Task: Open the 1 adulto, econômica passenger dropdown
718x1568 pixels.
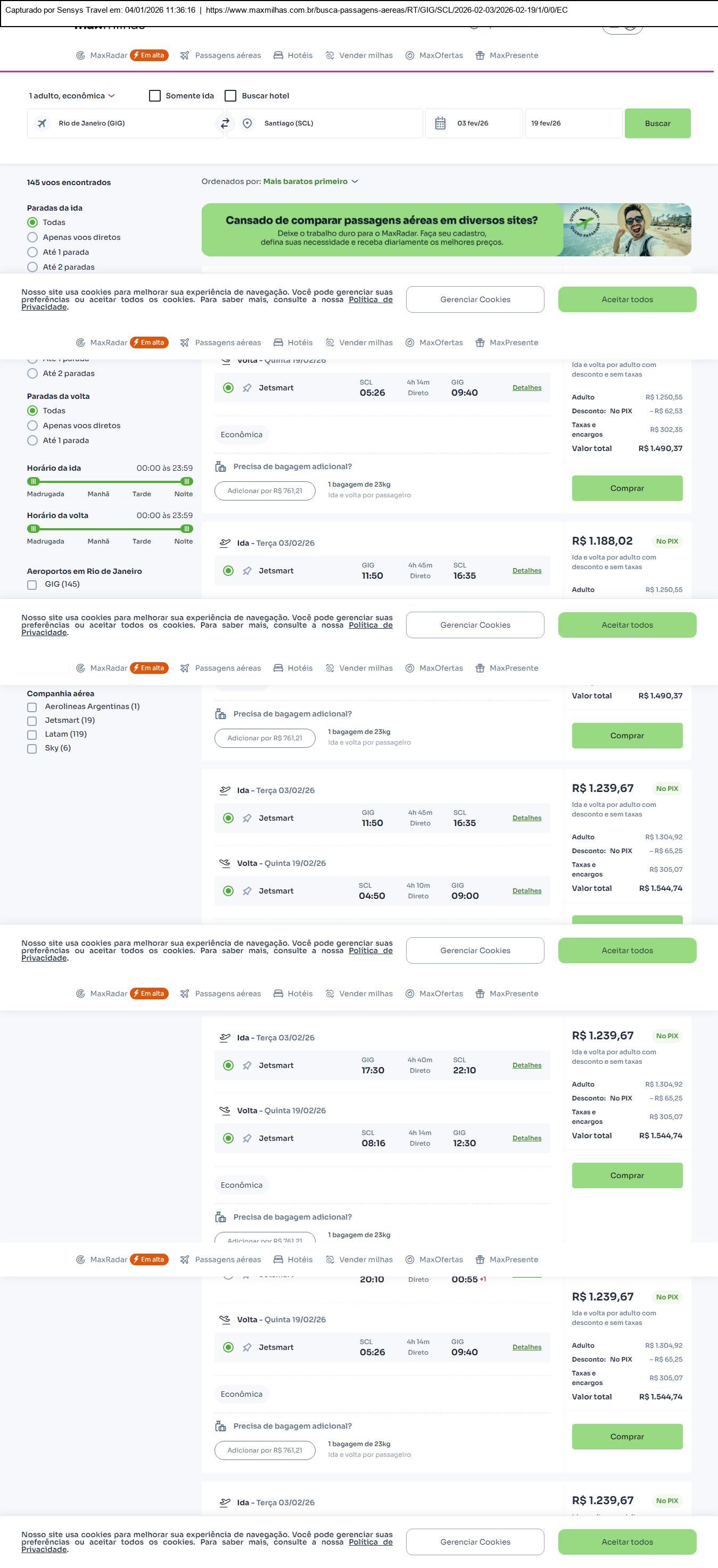Action: pos(71,96)
